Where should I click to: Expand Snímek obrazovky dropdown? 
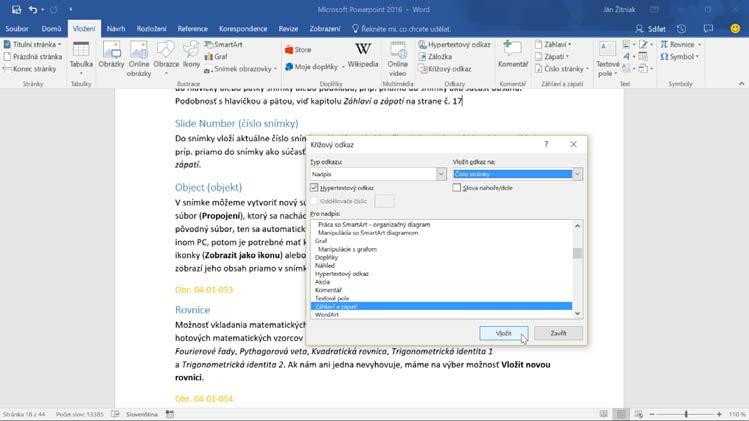275,69
